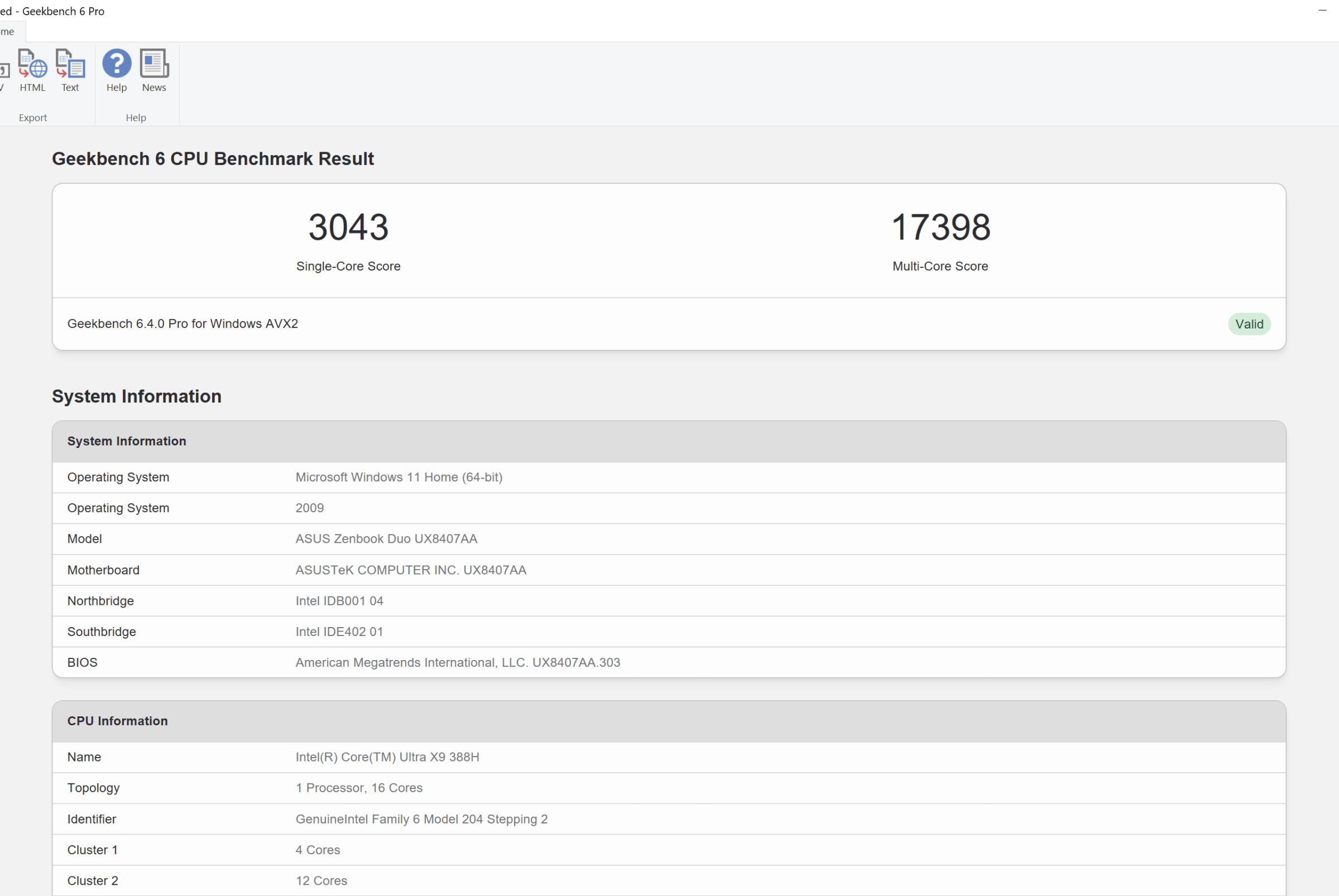Select the System Information table header
The width and height of the screenshot is (1339, 896).
(x=126, y=441)
